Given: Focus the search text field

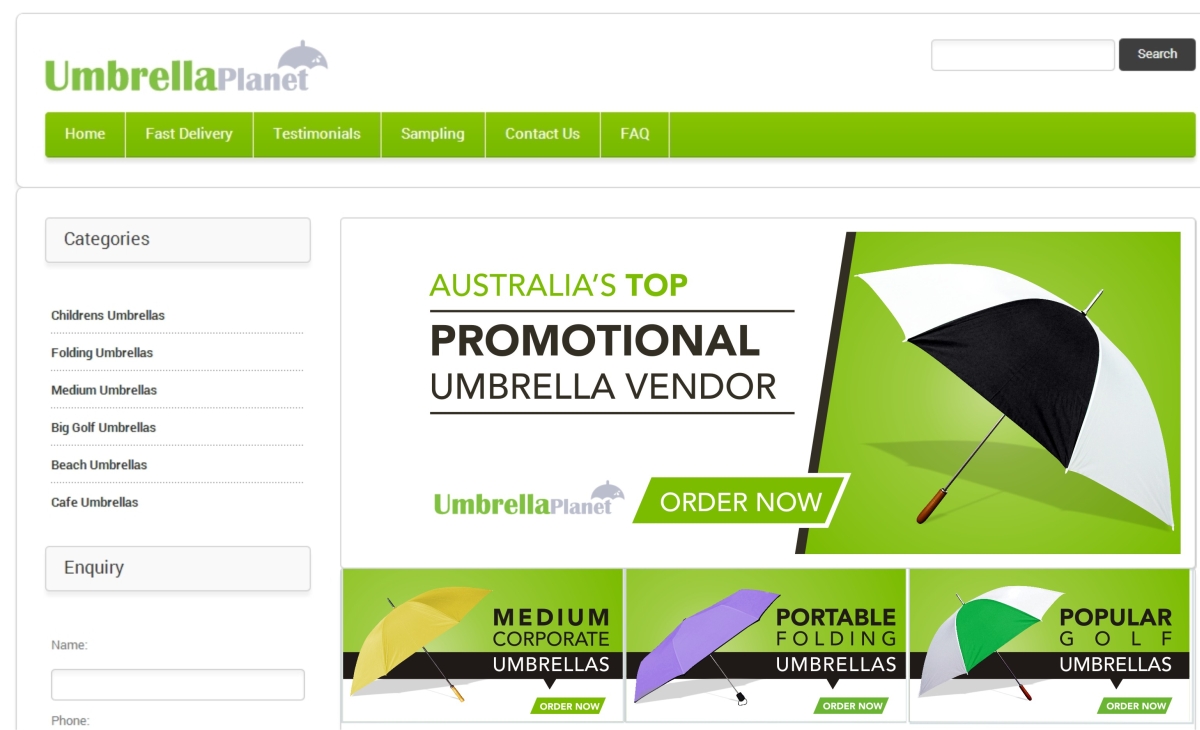Looking at the screenshot, I should (x=1023, y=55).
